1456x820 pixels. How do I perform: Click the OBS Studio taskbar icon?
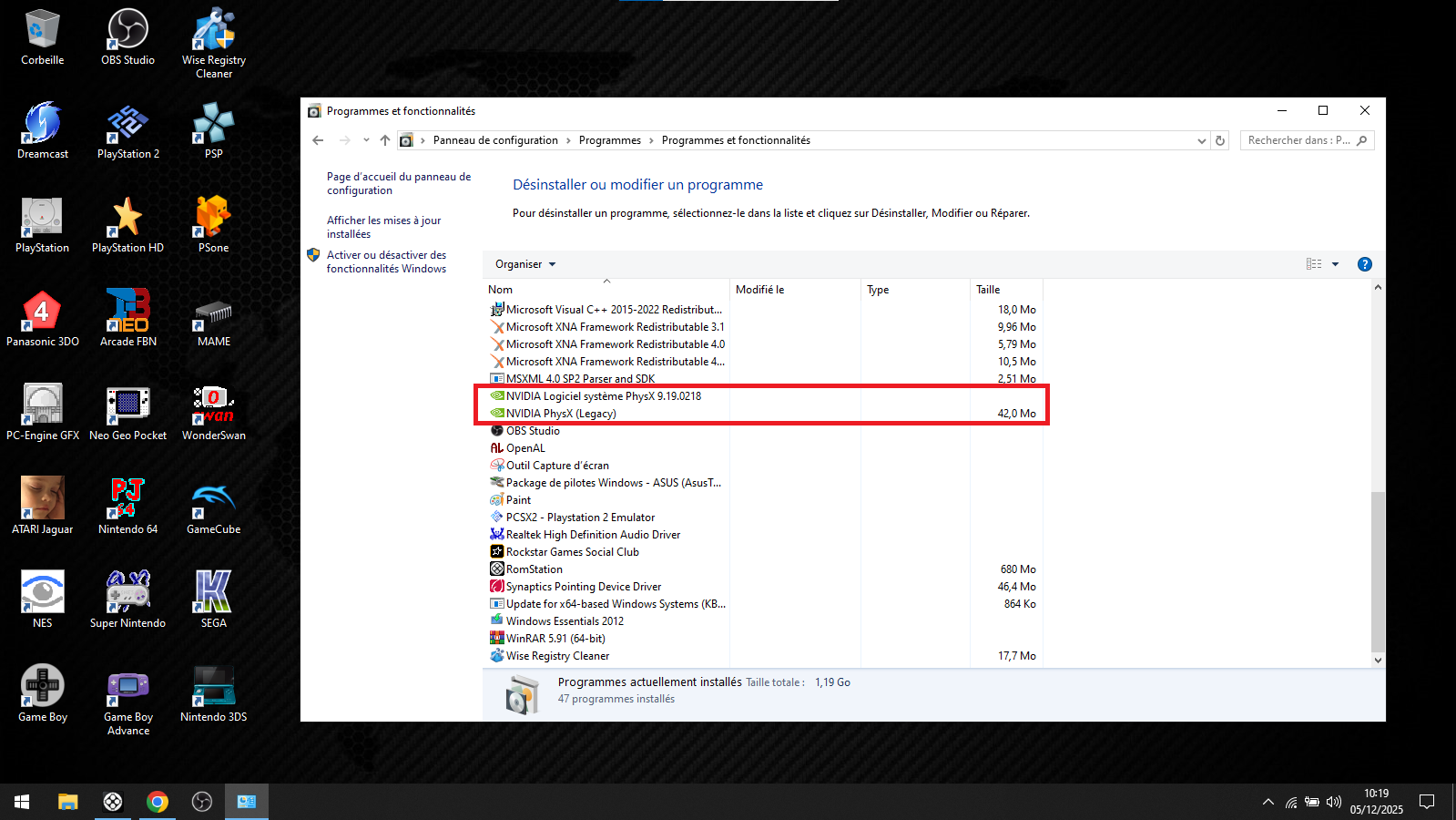(x=202, y=802)
